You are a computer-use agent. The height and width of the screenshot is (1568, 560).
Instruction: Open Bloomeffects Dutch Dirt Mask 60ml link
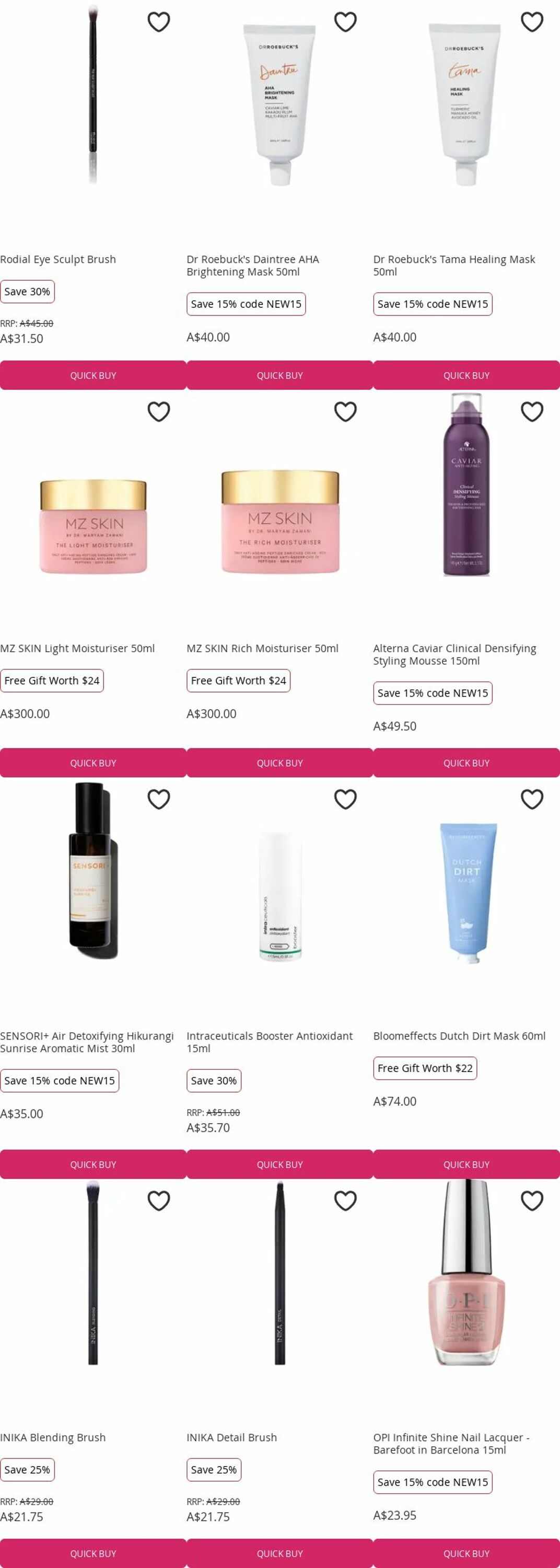[x=459, y=1035]
